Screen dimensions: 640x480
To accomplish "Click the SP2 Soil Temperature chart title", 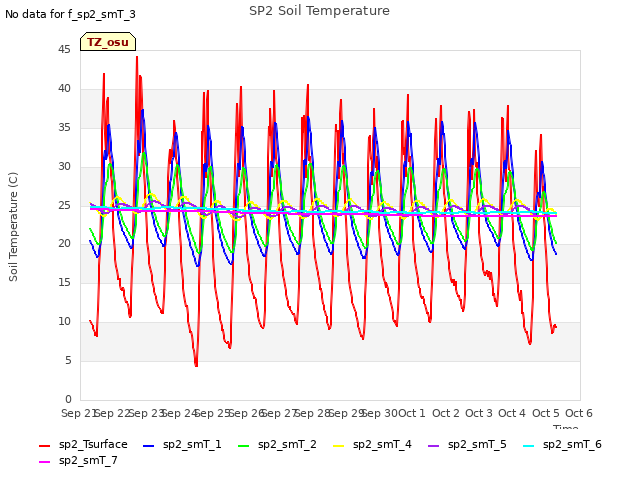I will click(x=319, y=11).
